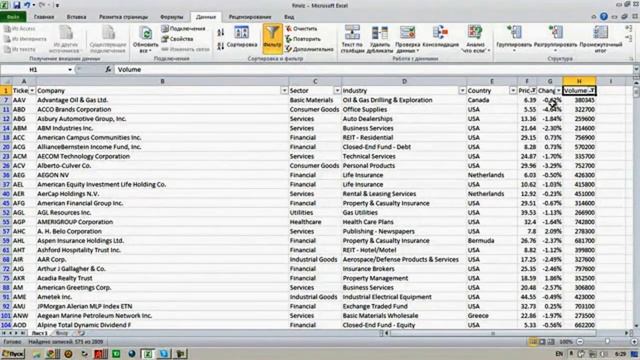
Task: Click cell 'Bermuda' in Country column
Action: [x=492, y=241]
